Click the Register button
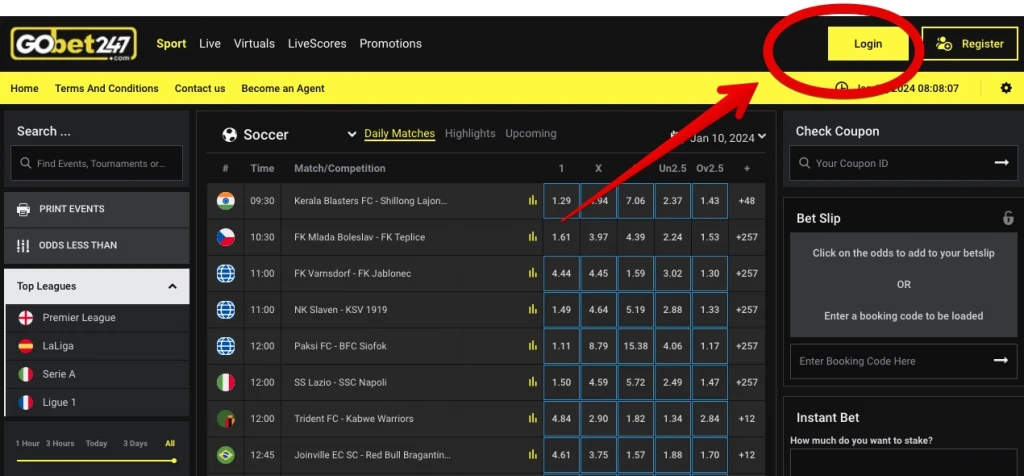This screenshot has width=1024, height=476. tap(970, 44)
